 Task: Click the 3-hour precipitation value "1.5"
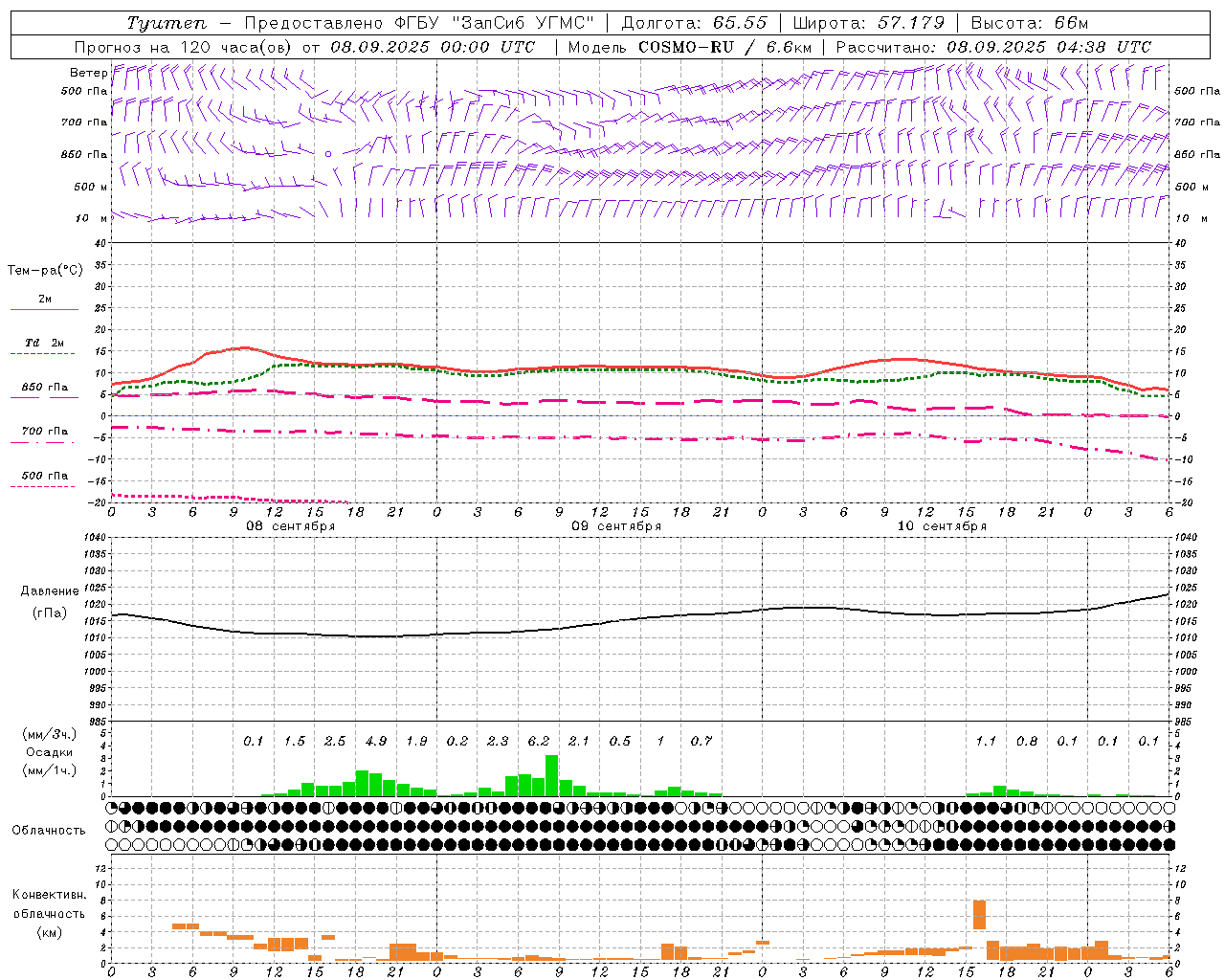point(295,742)
